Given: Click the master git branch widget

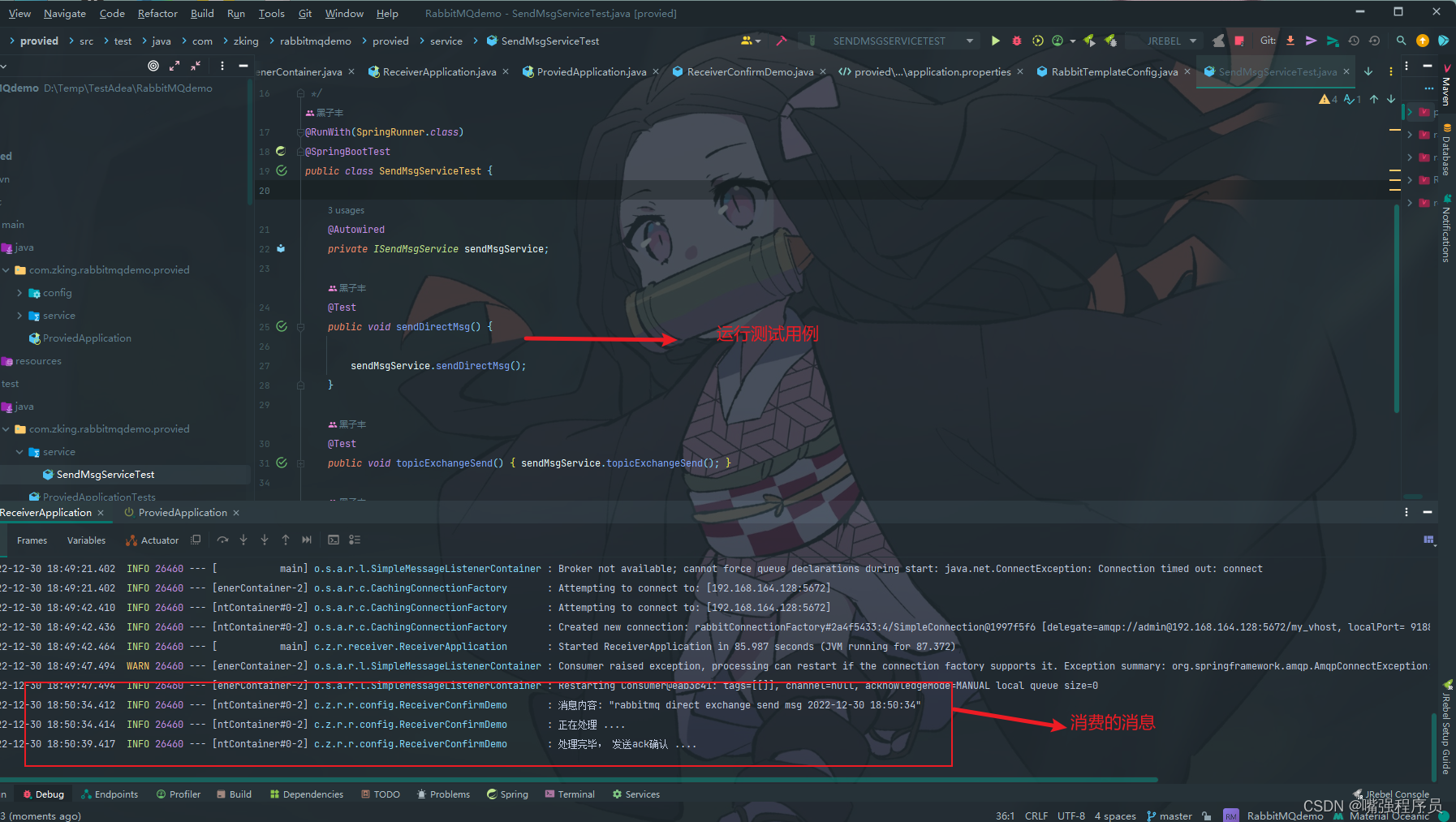Looking at the screenshot, I should [x=1170, y=816].
